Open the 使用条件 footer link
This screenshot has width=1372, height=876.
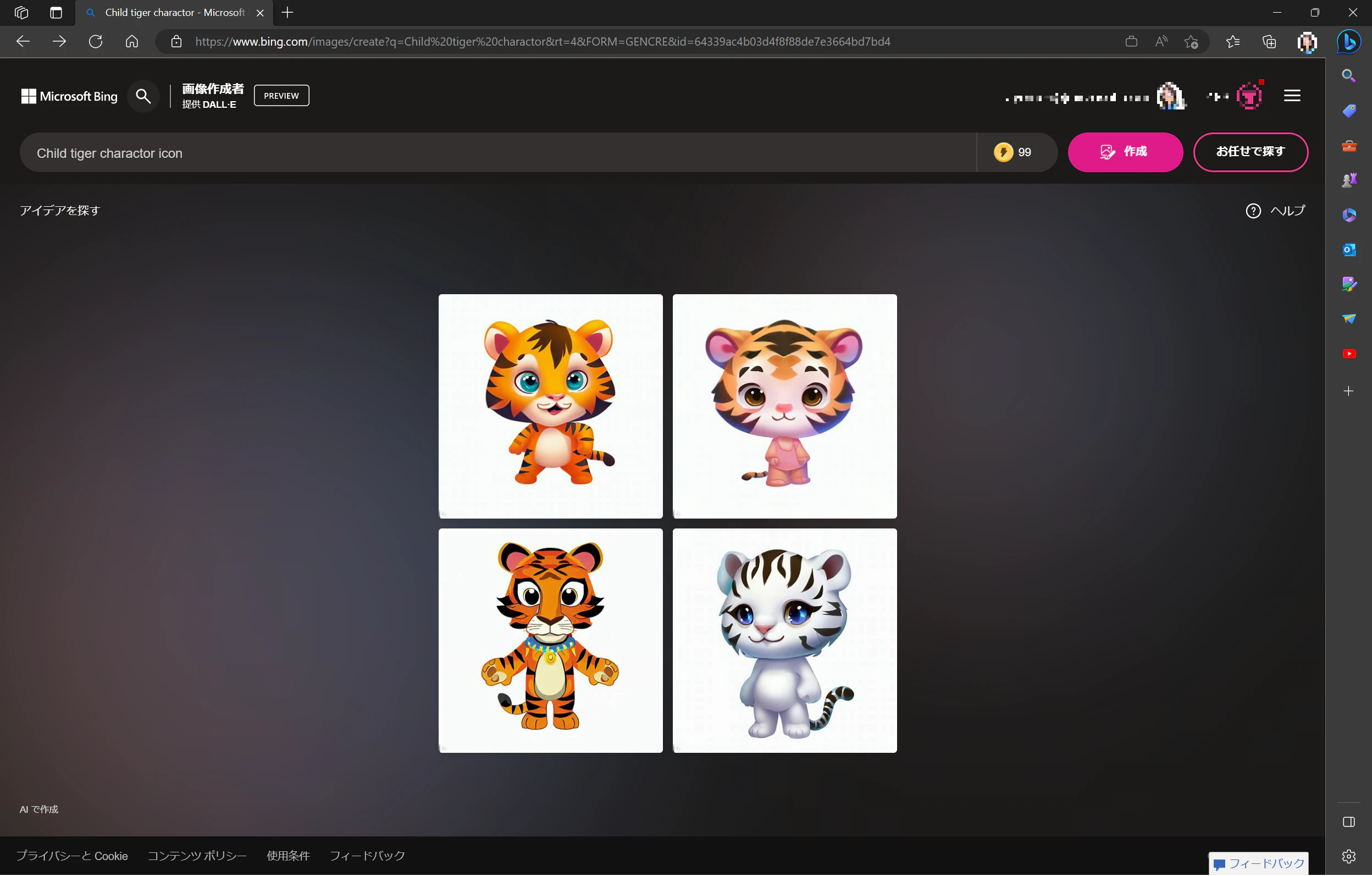[288, 857]
